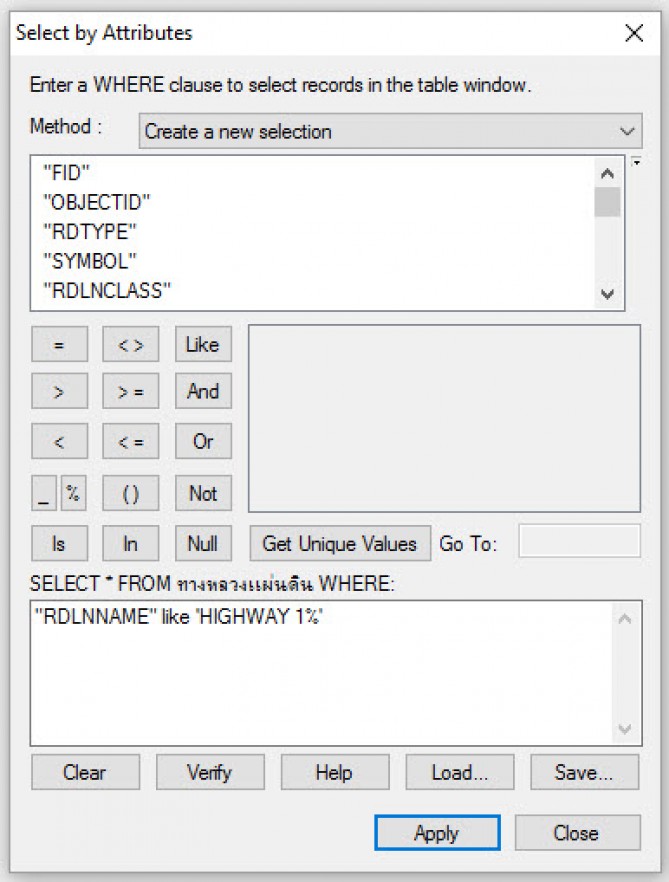Insert the underscore wildcard button
The width and height of the screenshot is (669, 882).
44,493
